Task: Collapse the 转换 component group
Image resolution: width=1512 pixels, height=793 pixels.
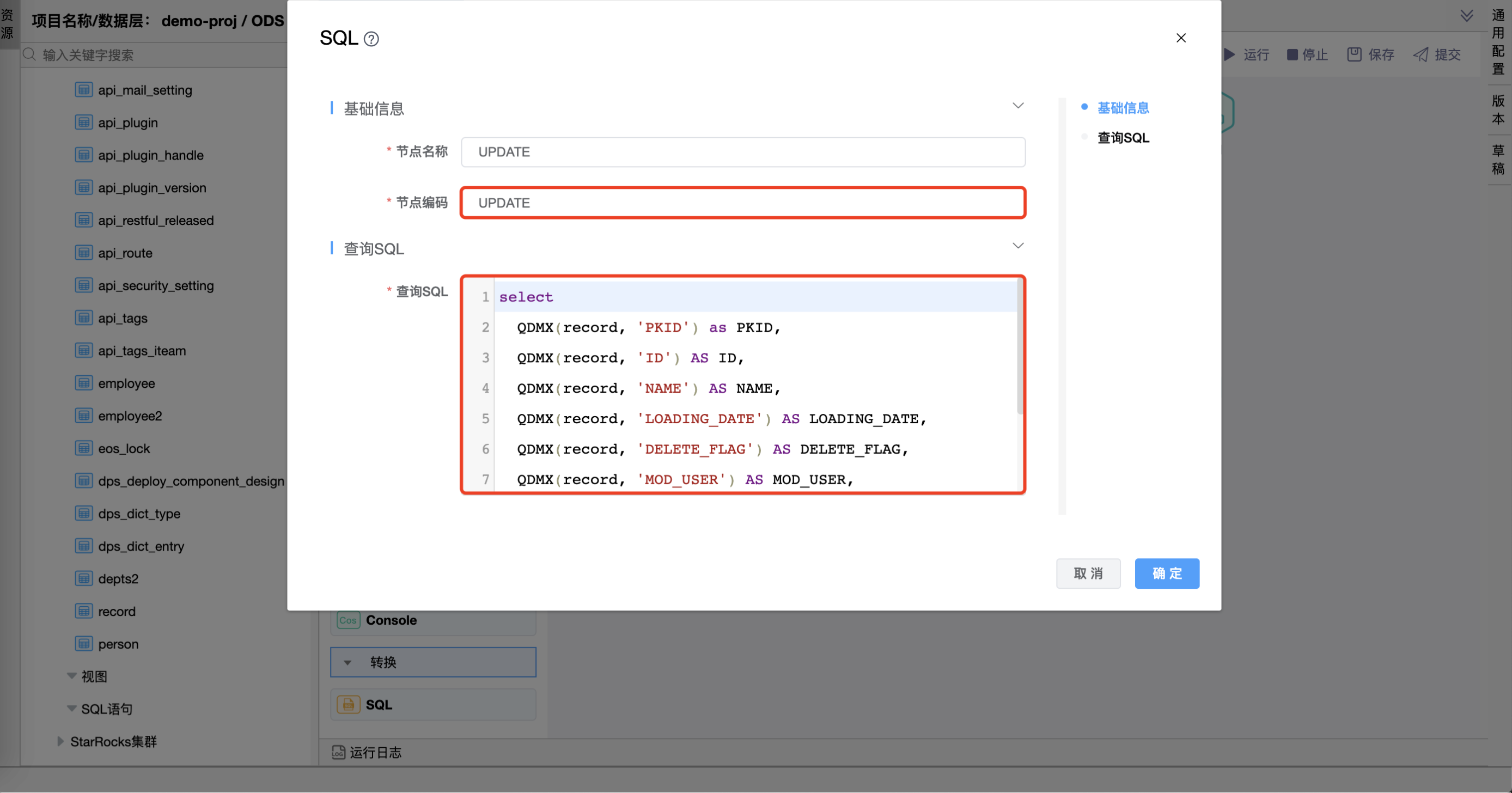Action: click(x=347, y=662)
